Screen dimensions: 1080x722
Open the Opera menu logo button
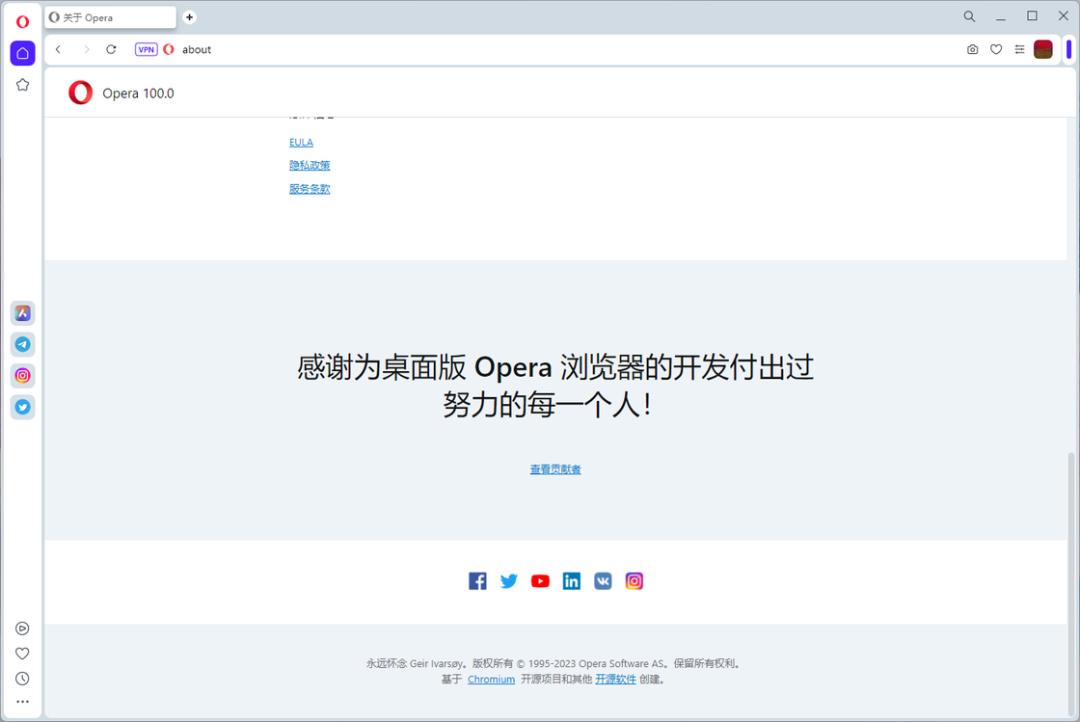click(x=22, y=21)
